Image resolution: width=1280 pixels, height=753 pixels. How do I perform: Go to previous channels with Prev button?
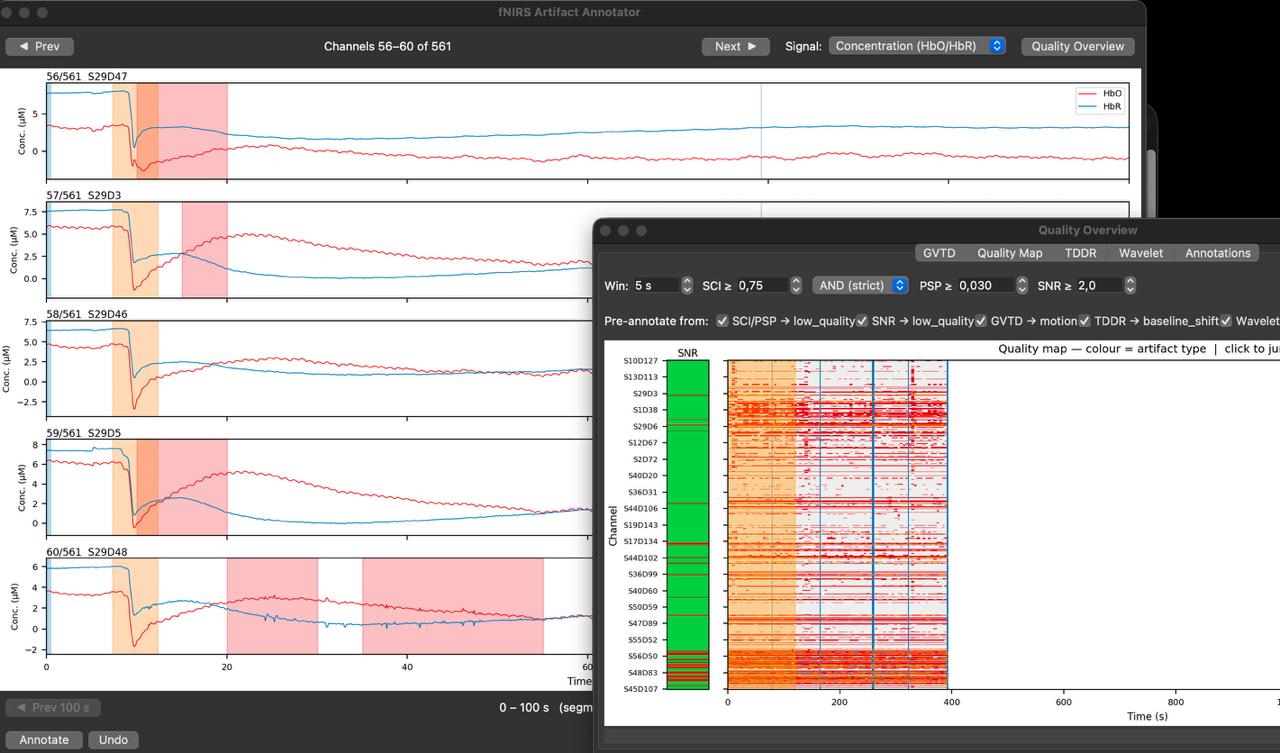(39, 46)
